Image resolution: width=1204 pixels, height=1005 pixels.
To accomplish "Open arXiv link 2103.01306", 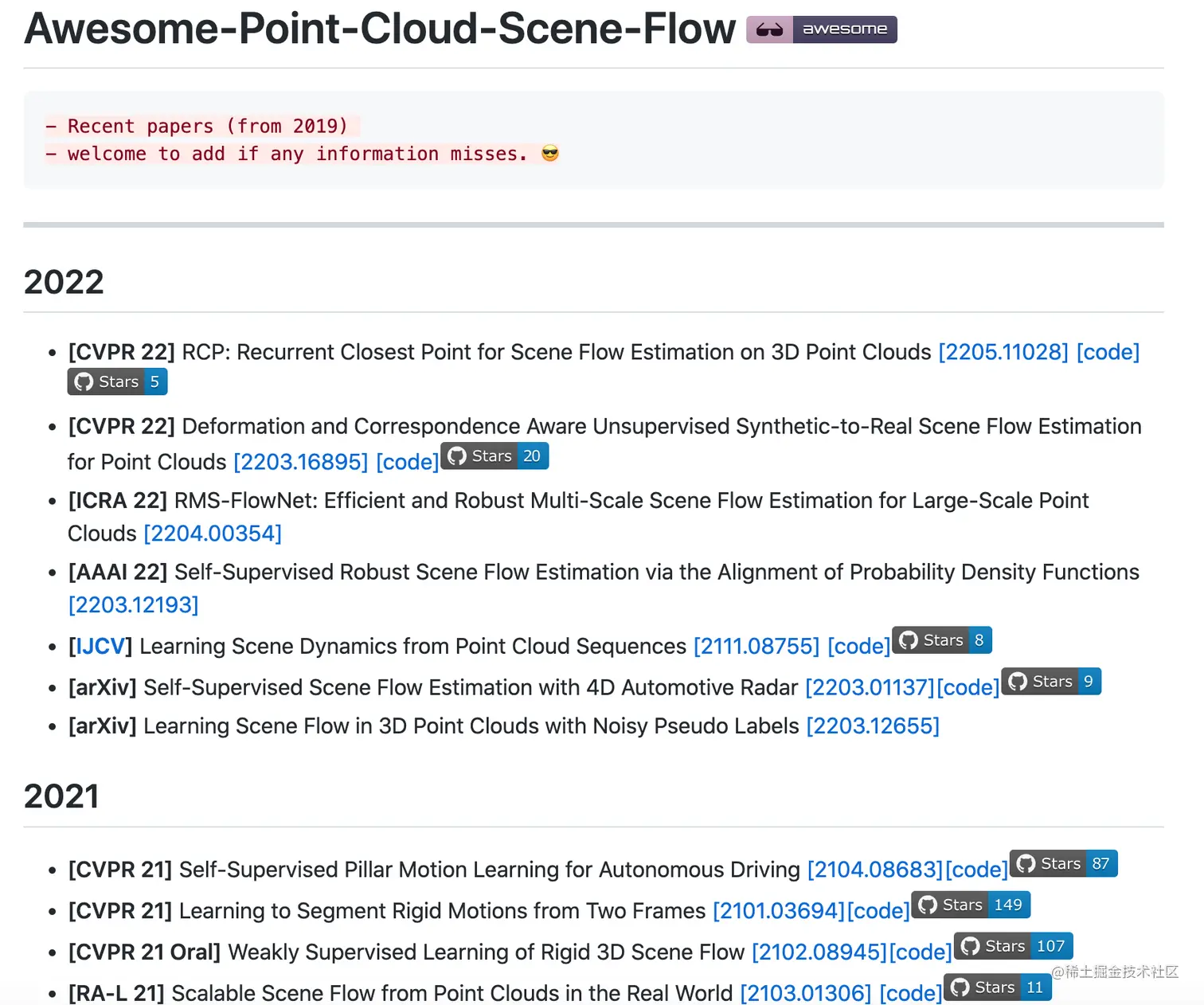I will (x=806, y=993).
